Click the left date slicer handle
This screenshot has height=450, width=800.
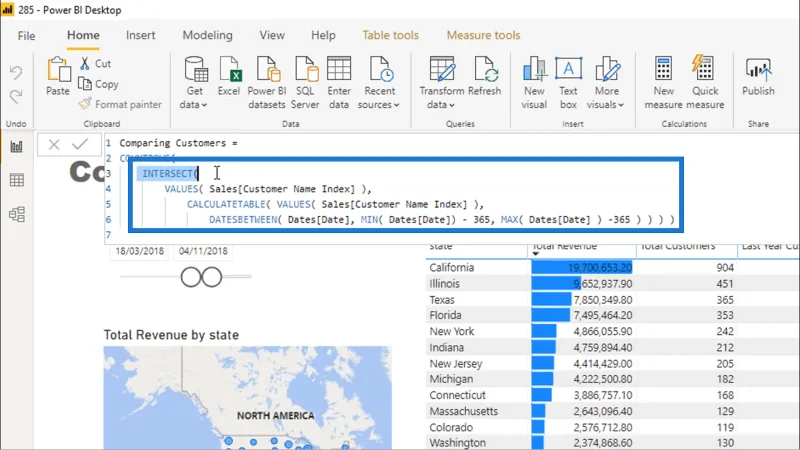191,277
